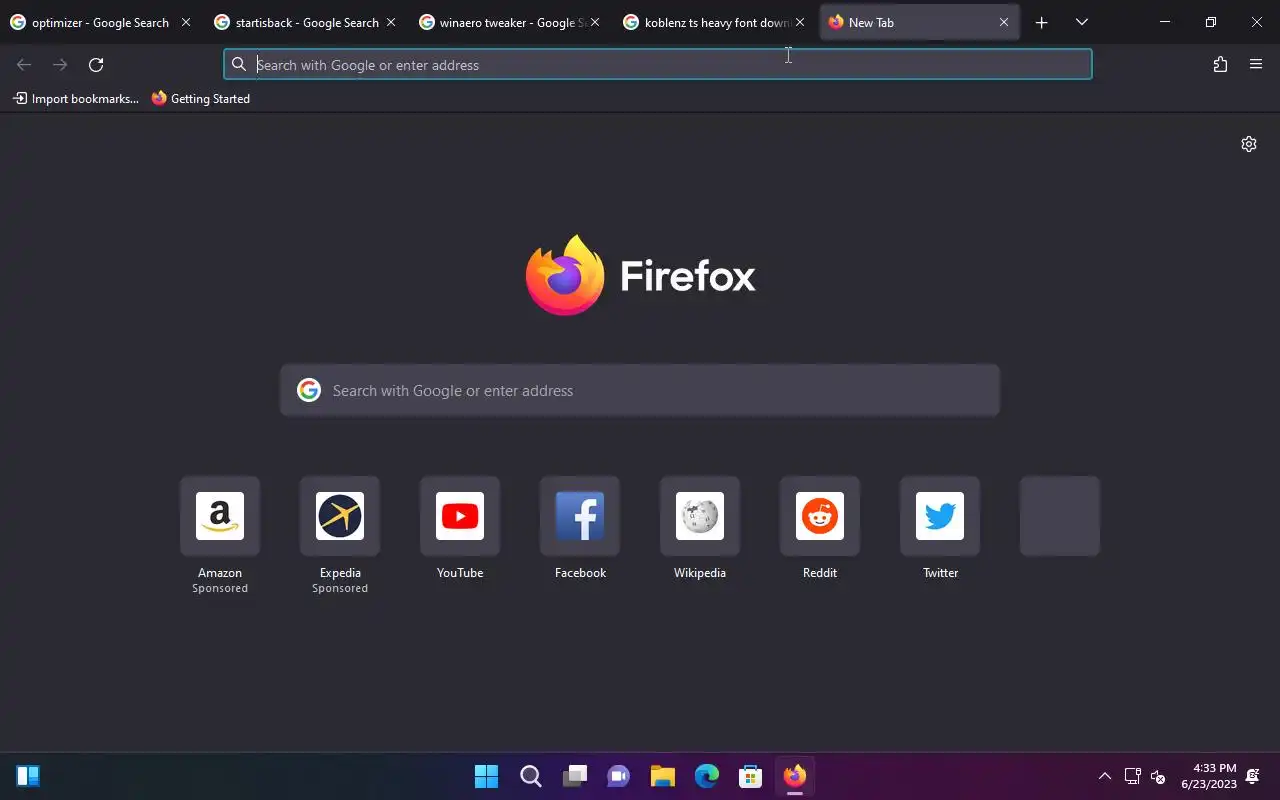Open the Firefox application hamburger menu

coord(1256,65)
